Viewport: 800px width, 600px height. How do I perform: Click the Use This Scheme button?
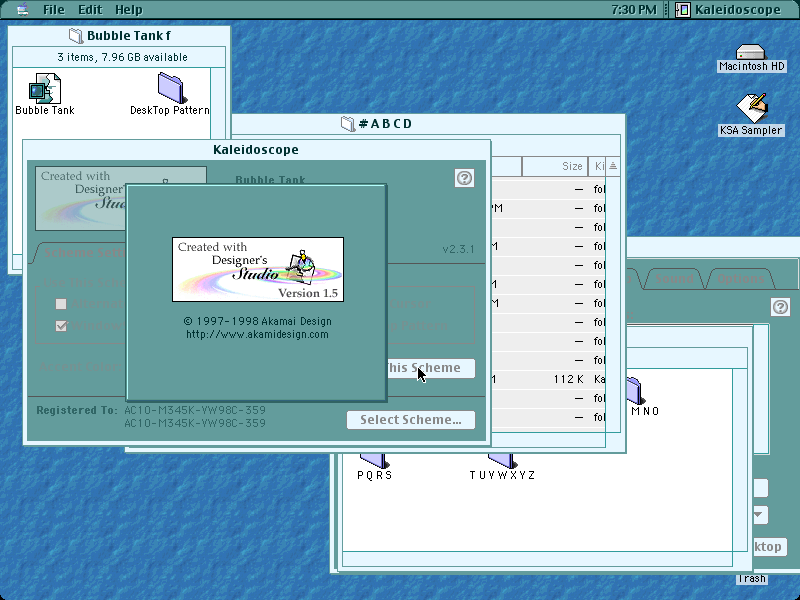coord(431,368)
